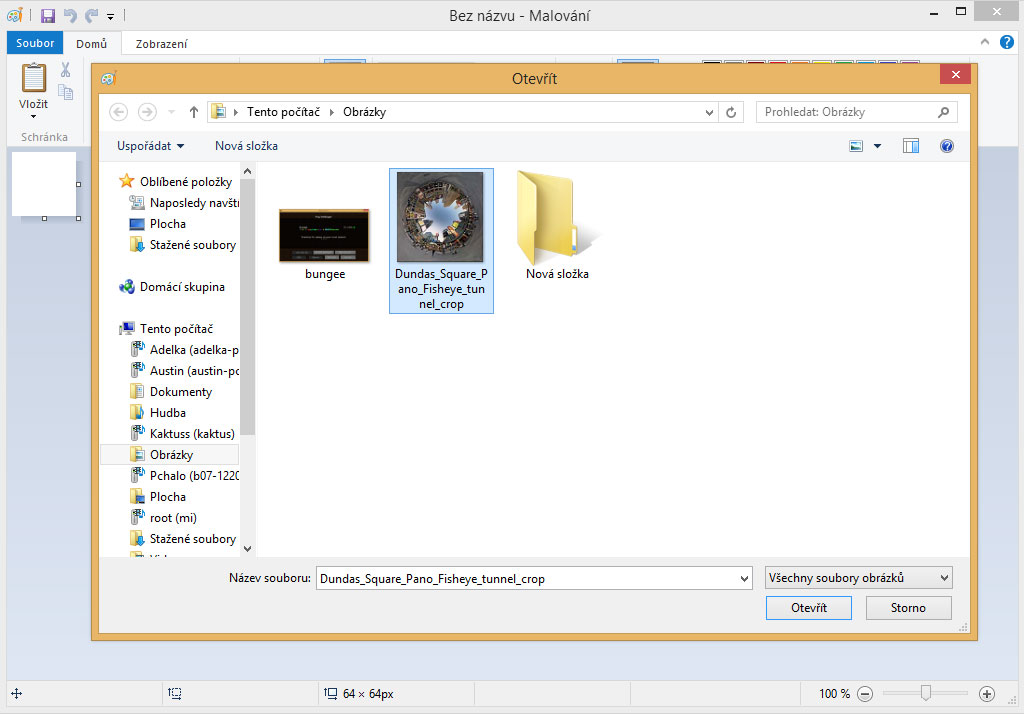Select Pchalo network entry
Image resolution: width=1024 pixels, height=714 pixels.
(x=184, y=476)
